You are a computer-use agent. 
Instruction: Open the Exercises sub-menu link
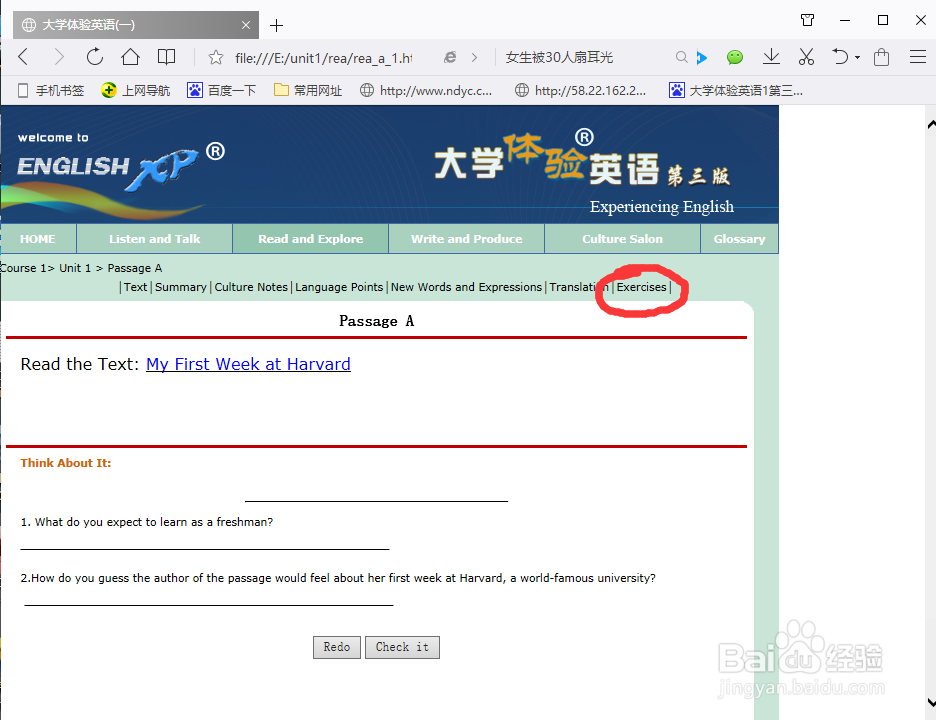pos(641,287)
